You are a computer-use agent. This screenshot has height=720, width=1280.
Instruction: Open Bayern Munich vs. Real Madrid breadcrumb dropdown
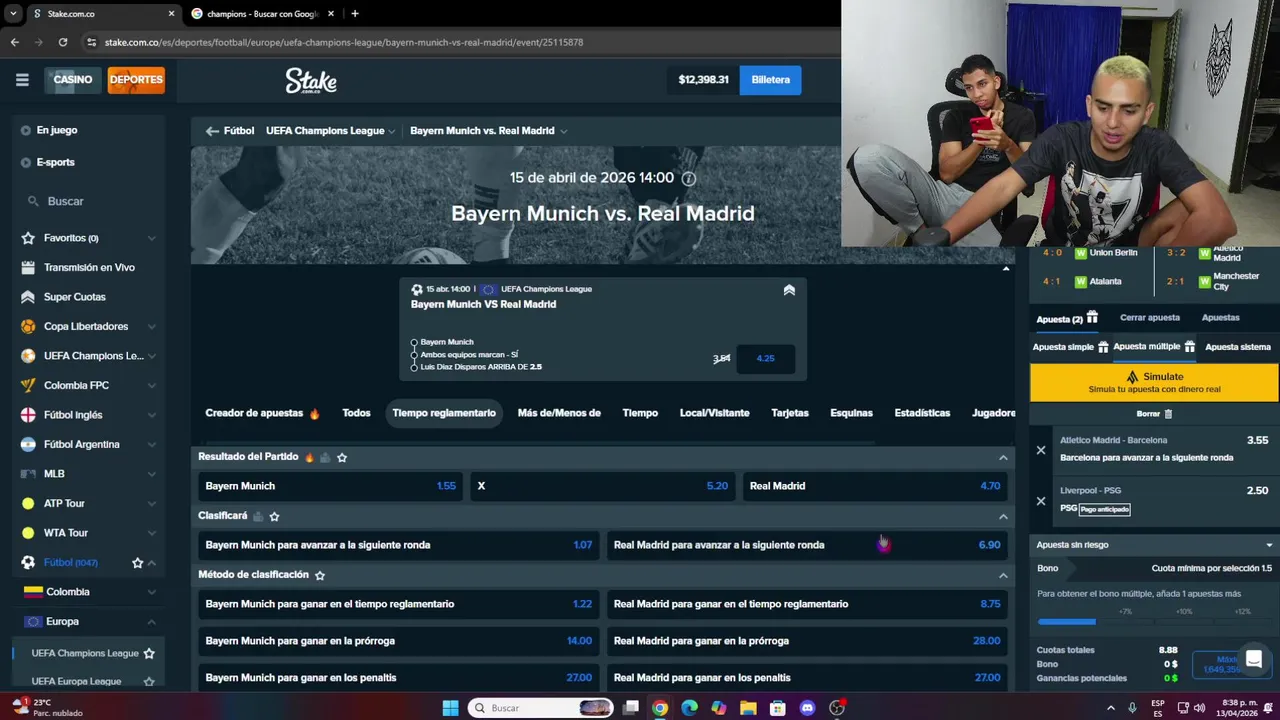[564, 131]
